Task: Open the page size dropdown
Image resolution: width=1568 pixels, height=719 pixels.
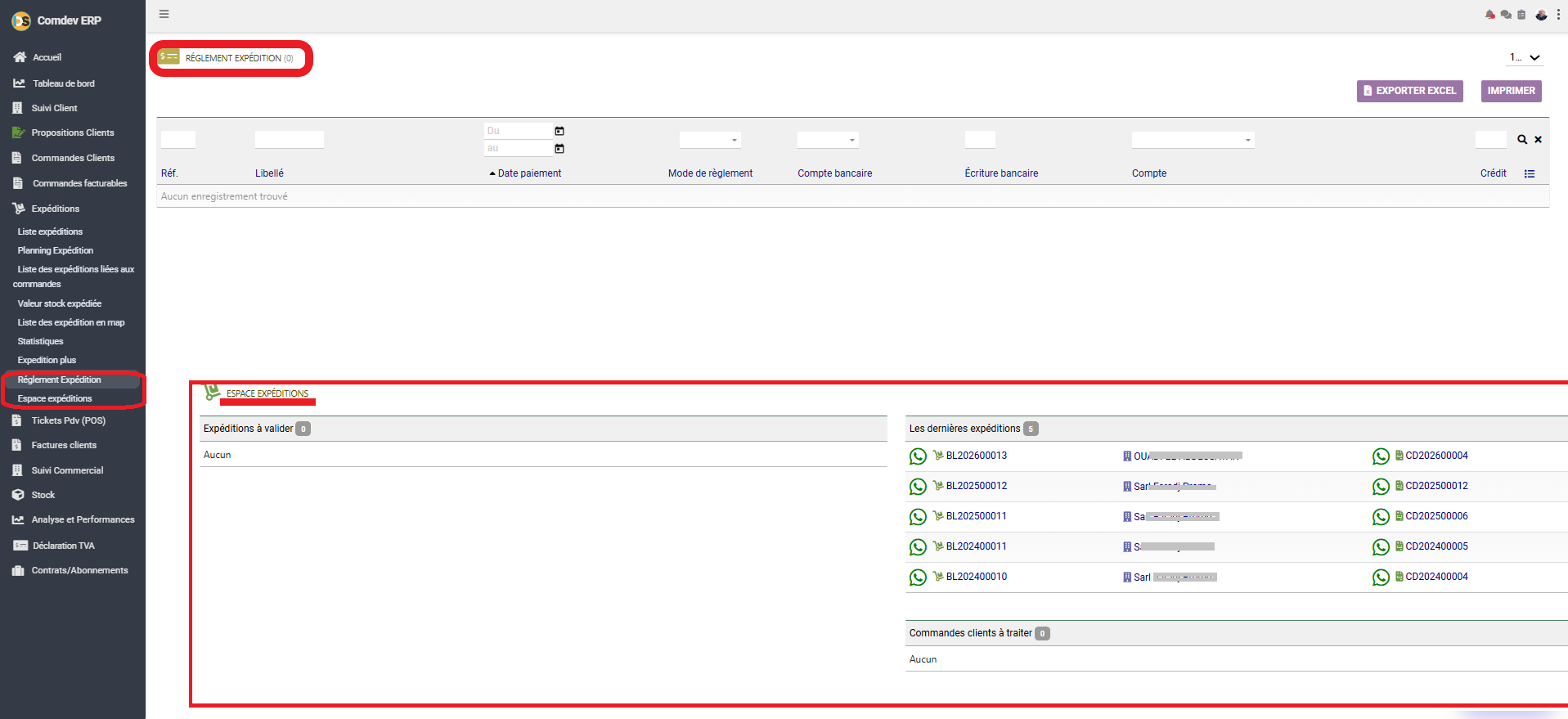Action: (1525, 57)
